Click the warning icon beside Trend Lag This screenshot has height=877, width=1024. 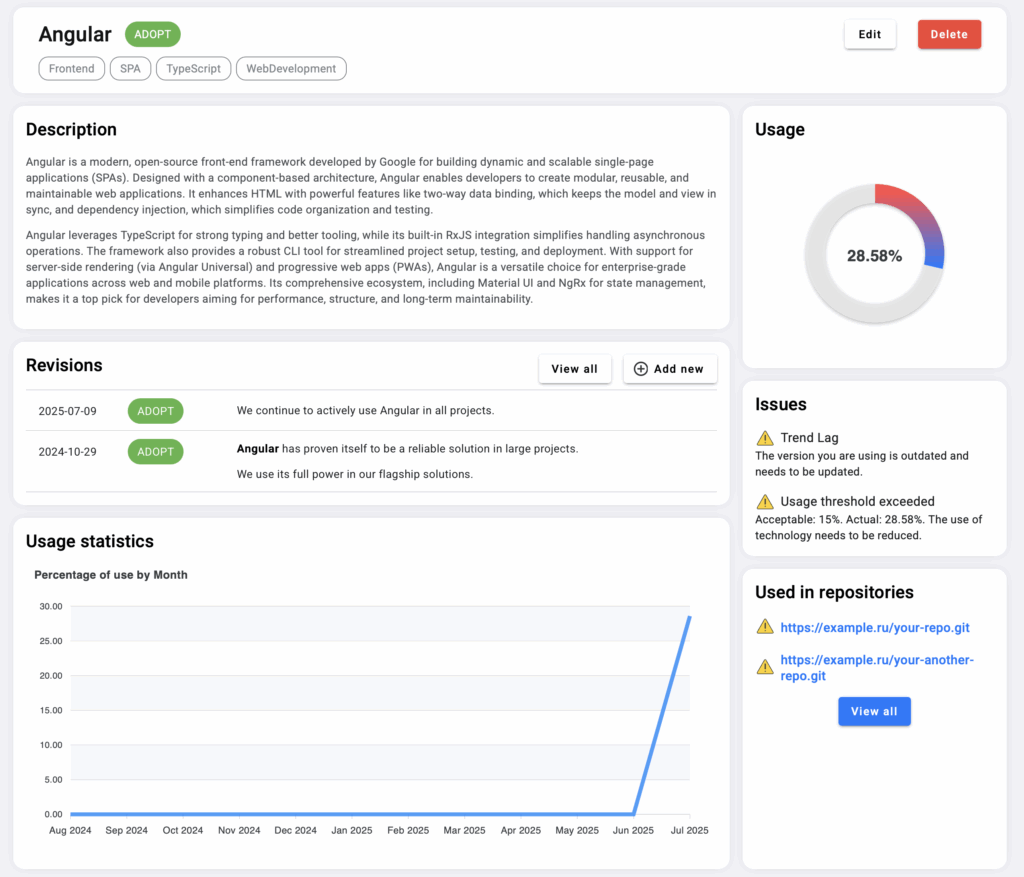coord(765,438)
